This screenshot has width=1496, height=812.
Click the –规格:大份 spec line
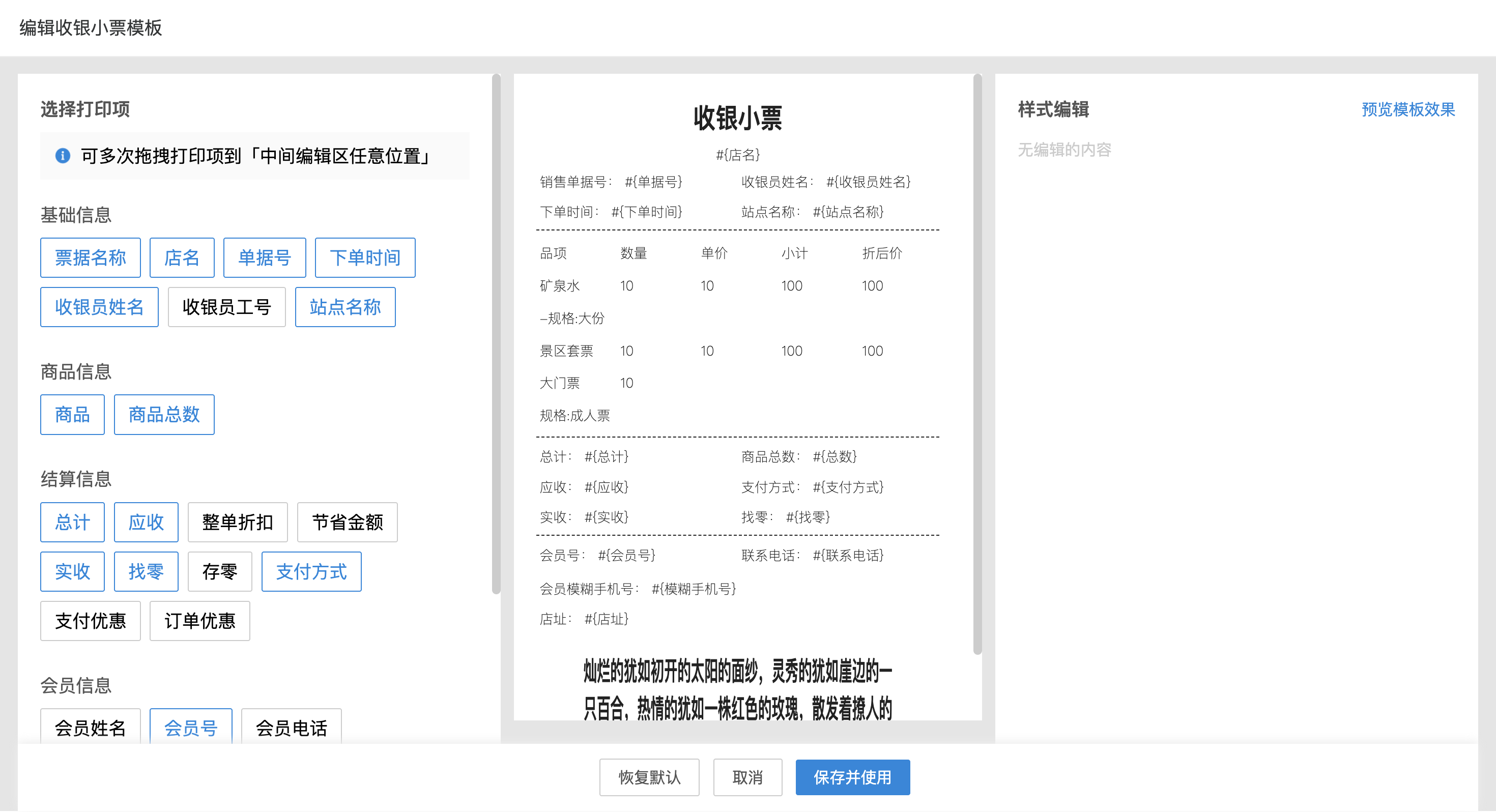point(572,317)
